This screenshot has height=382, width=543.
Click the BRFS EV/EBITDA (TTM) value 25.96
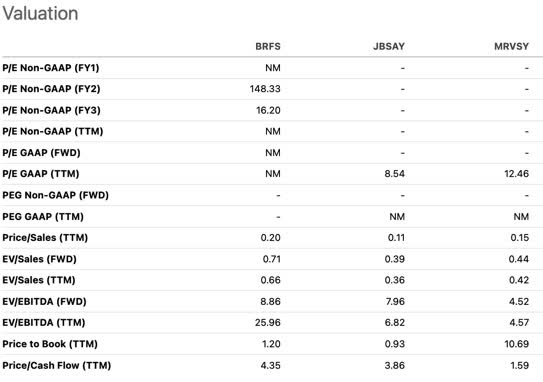[268, 323]
